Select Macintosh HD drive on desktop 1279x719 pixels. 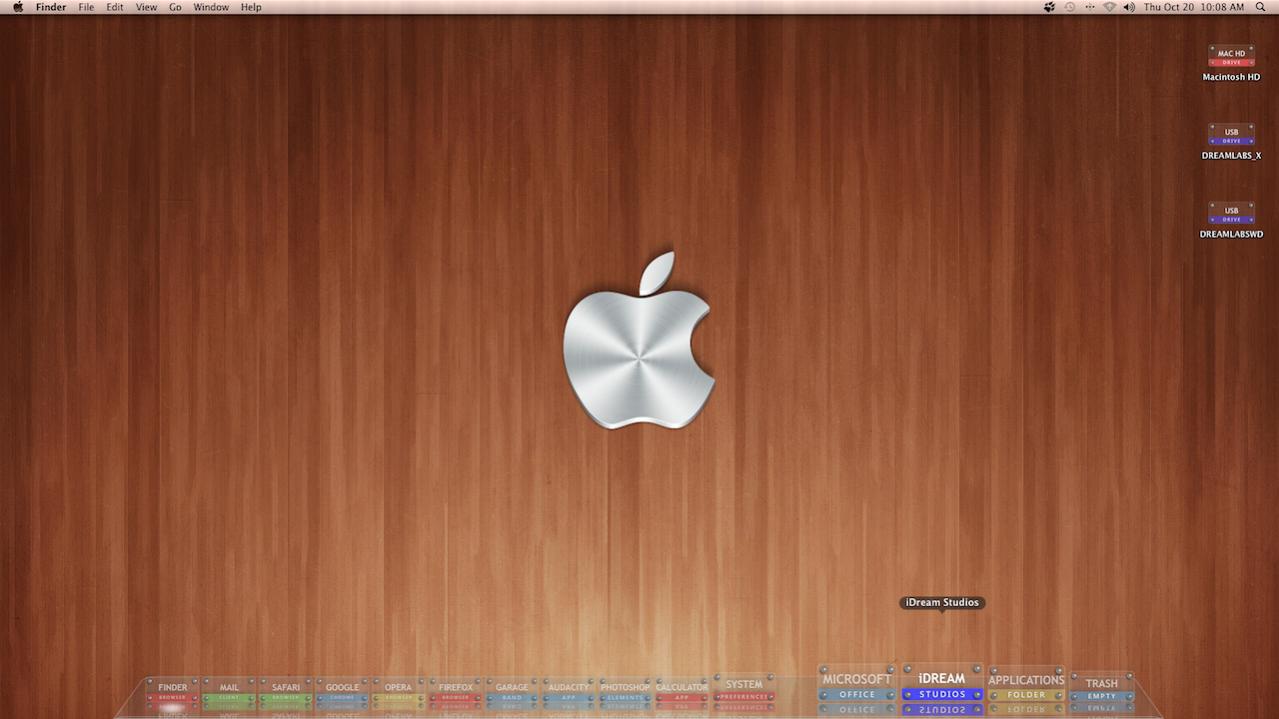(x=1231, y=63)
